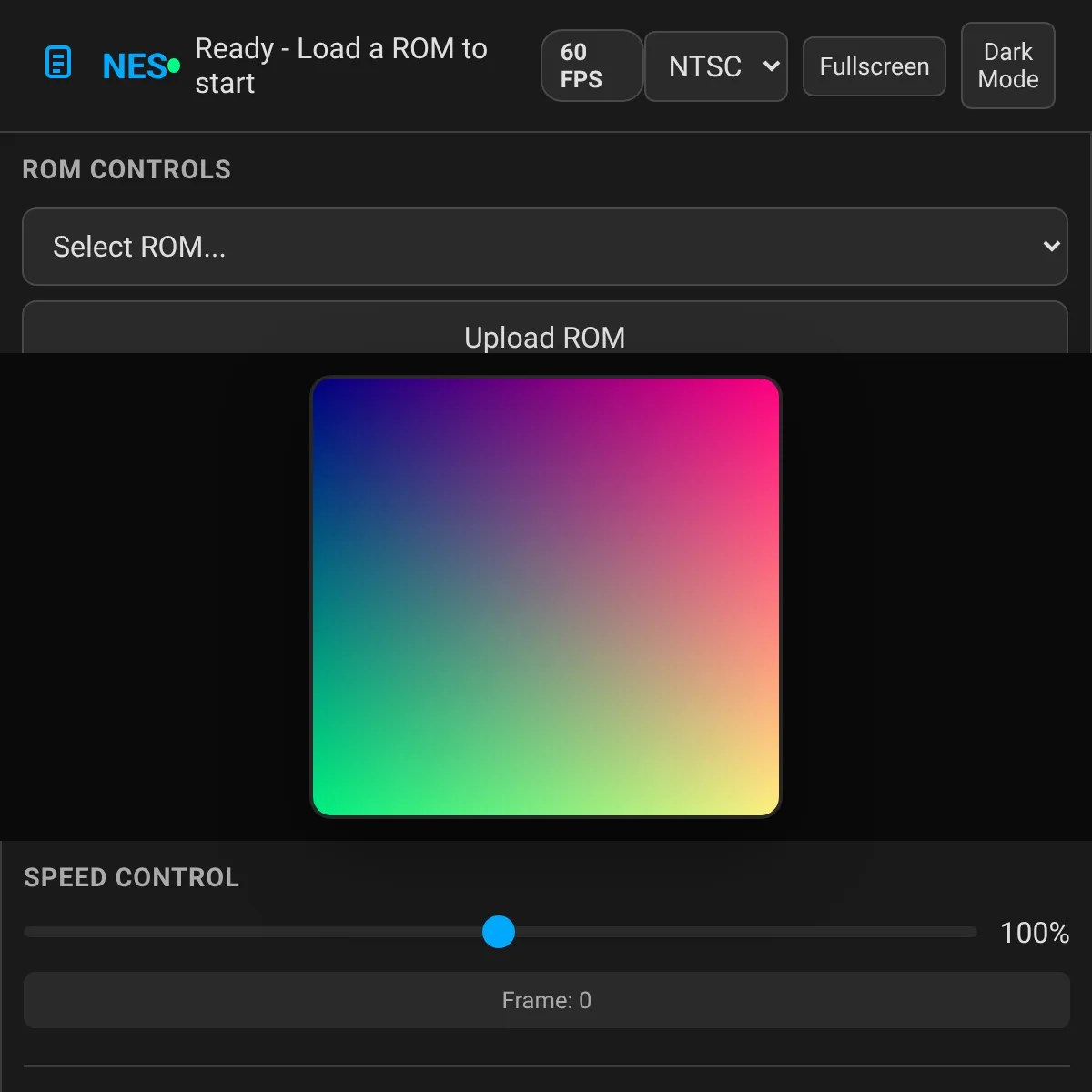Viewport: 1092px width, 1092px height.
Task: Click the ROM CONTROLS section heading
Action: click(126, 169)
